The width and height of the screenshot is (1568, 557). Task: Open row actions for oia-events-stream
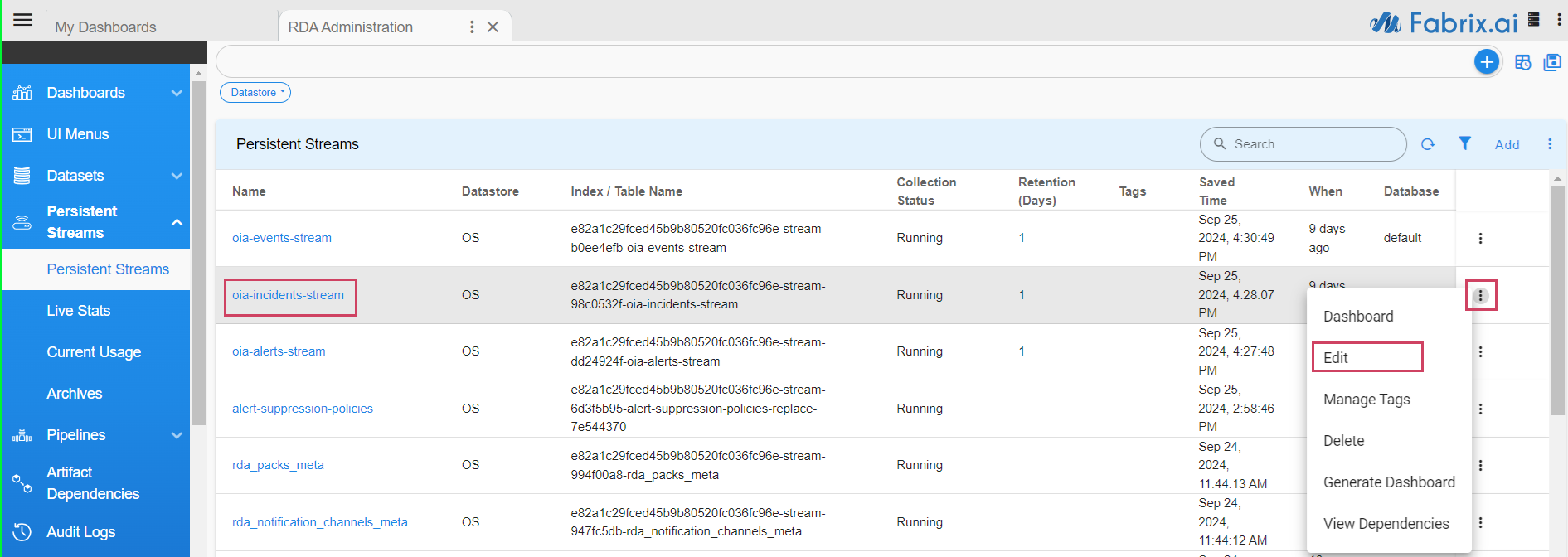point(1480,239)
